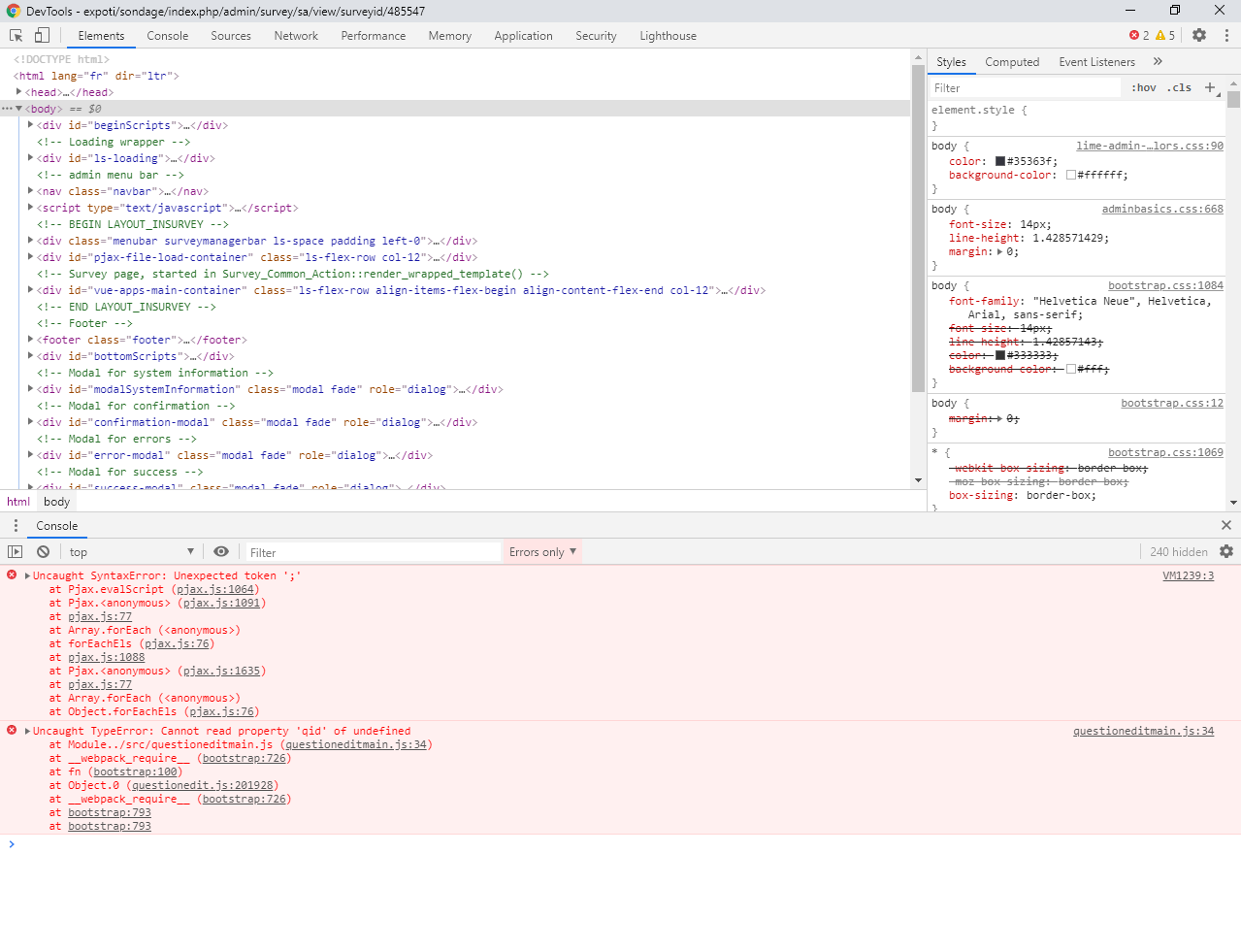This screenshot has width=1241, height=952.
Task: Click the clear console icon
Action: click(43, 552)
